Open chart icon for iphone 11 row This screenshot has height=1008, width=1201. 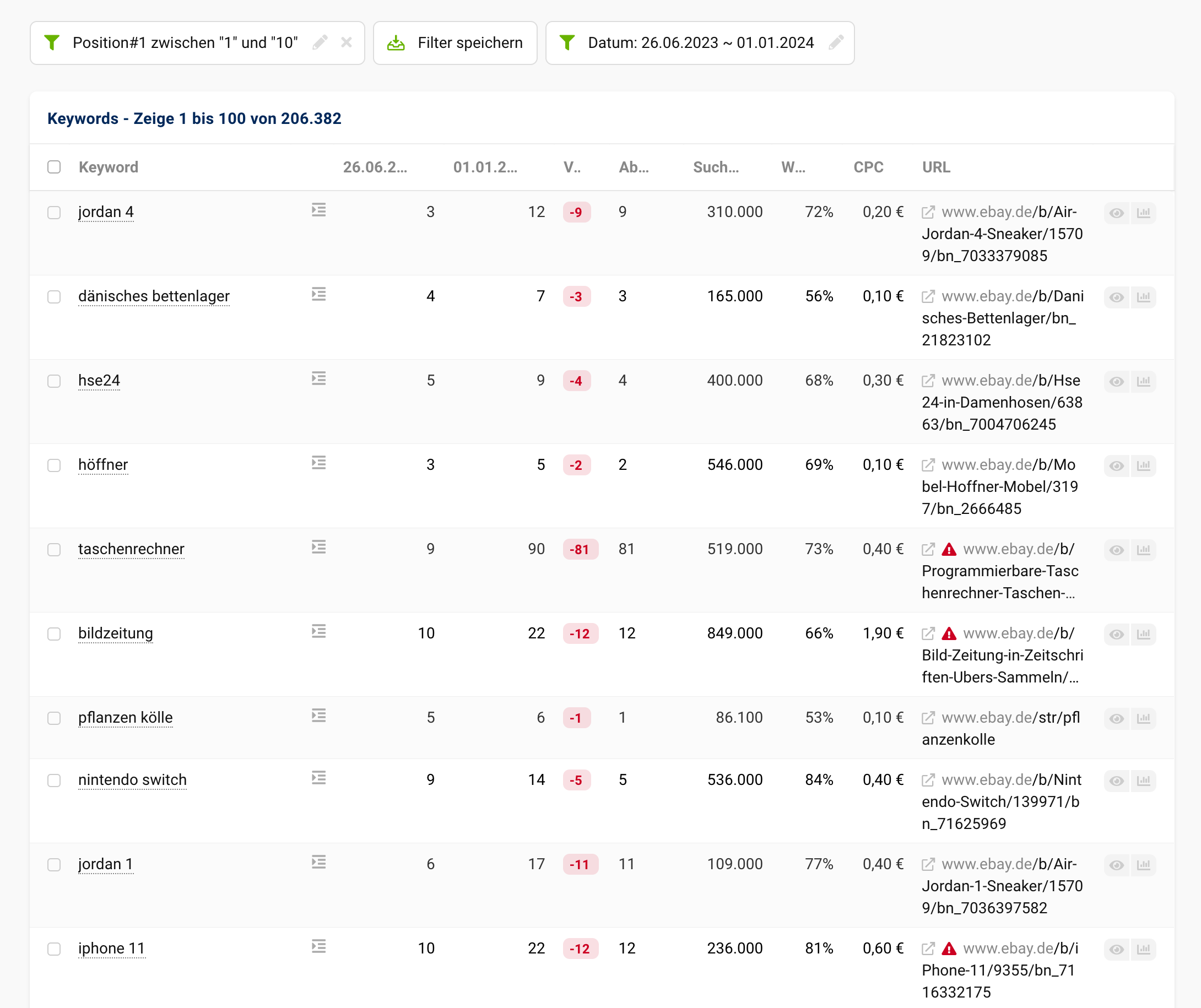coord(1143,950)
